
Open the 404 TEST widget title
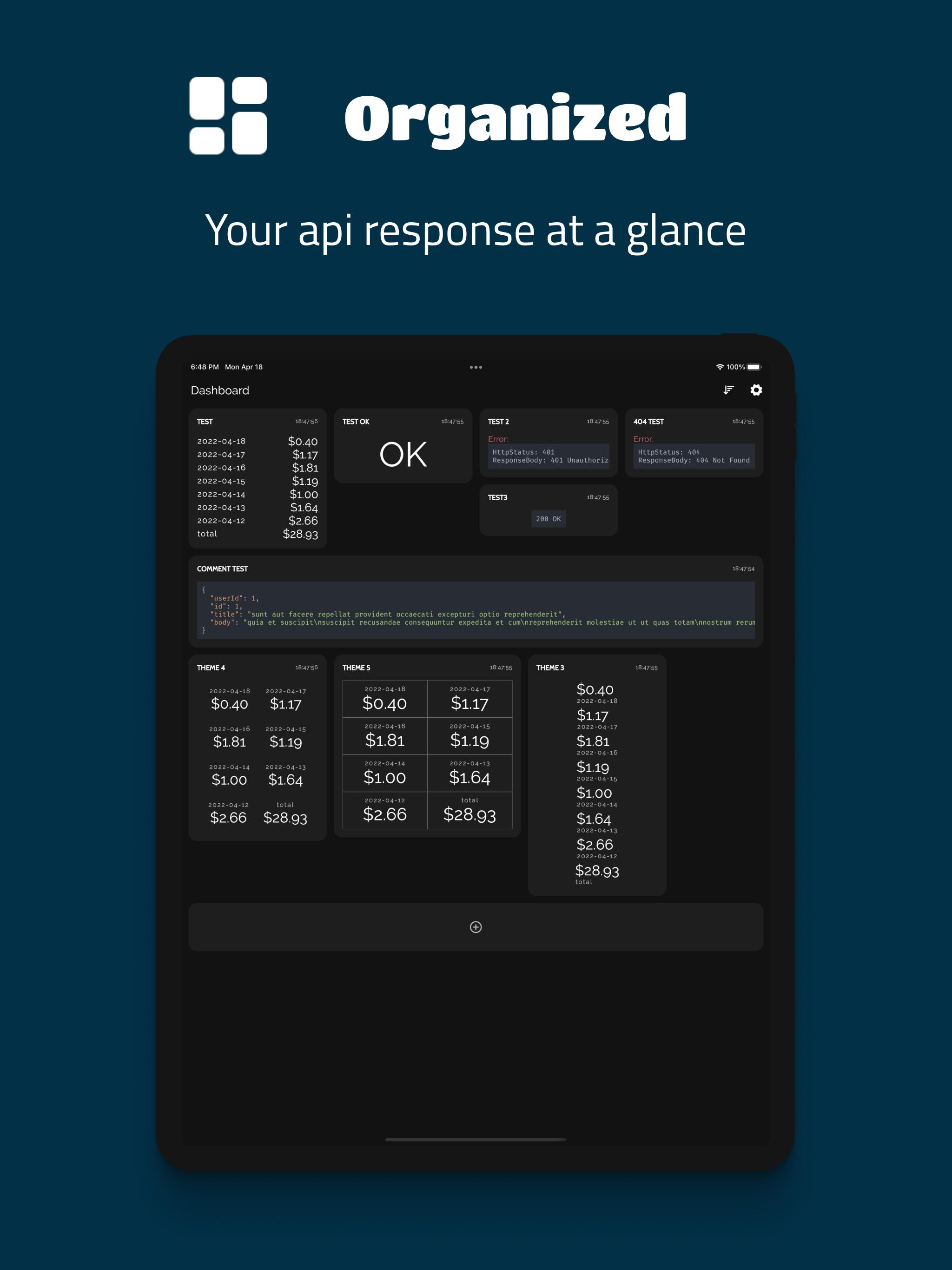click(648, 422)
